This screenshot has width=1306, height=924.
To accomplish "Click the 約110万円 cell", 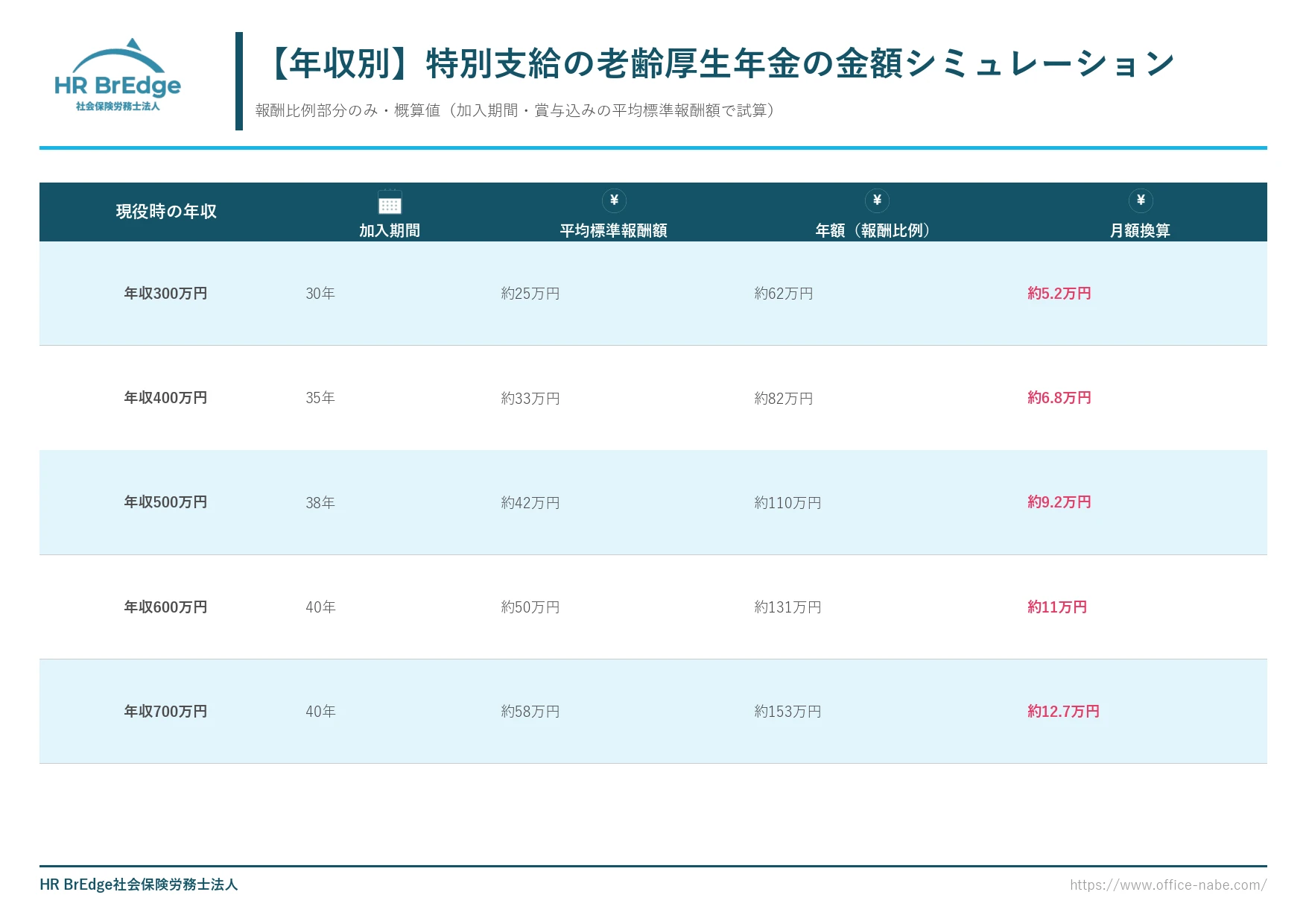I will coord(787,503).
